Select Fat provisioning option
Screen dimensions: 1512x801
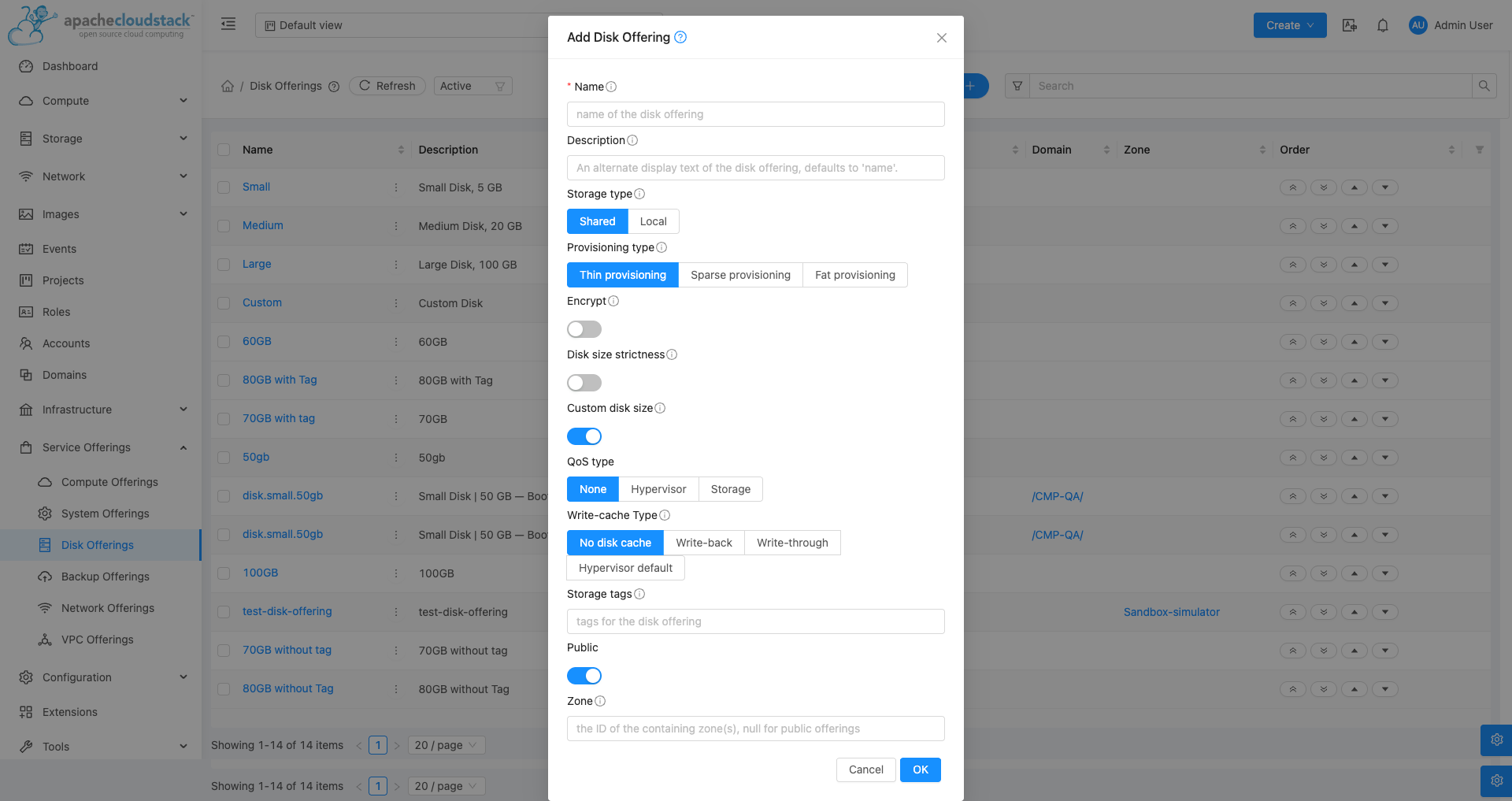click(855, 275)
